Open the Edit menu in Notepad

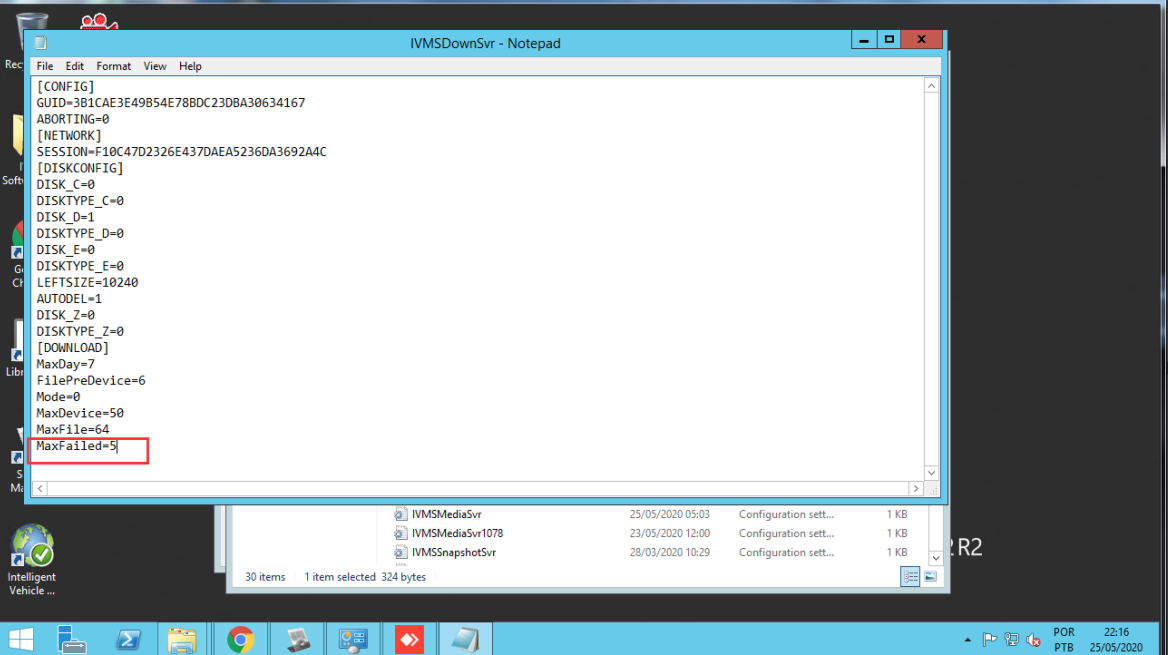point(74,66)
